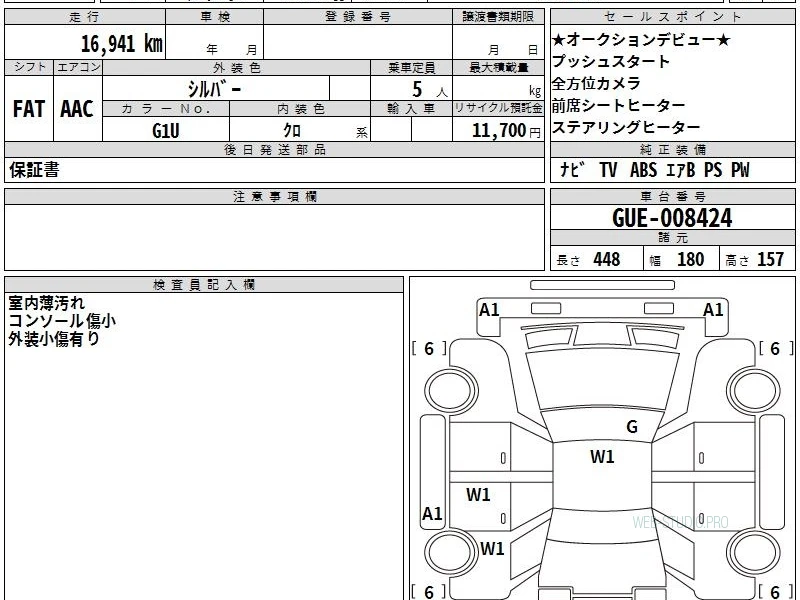
Task: Click the 最大積載量 header
Action: click(x=498, y=68)
